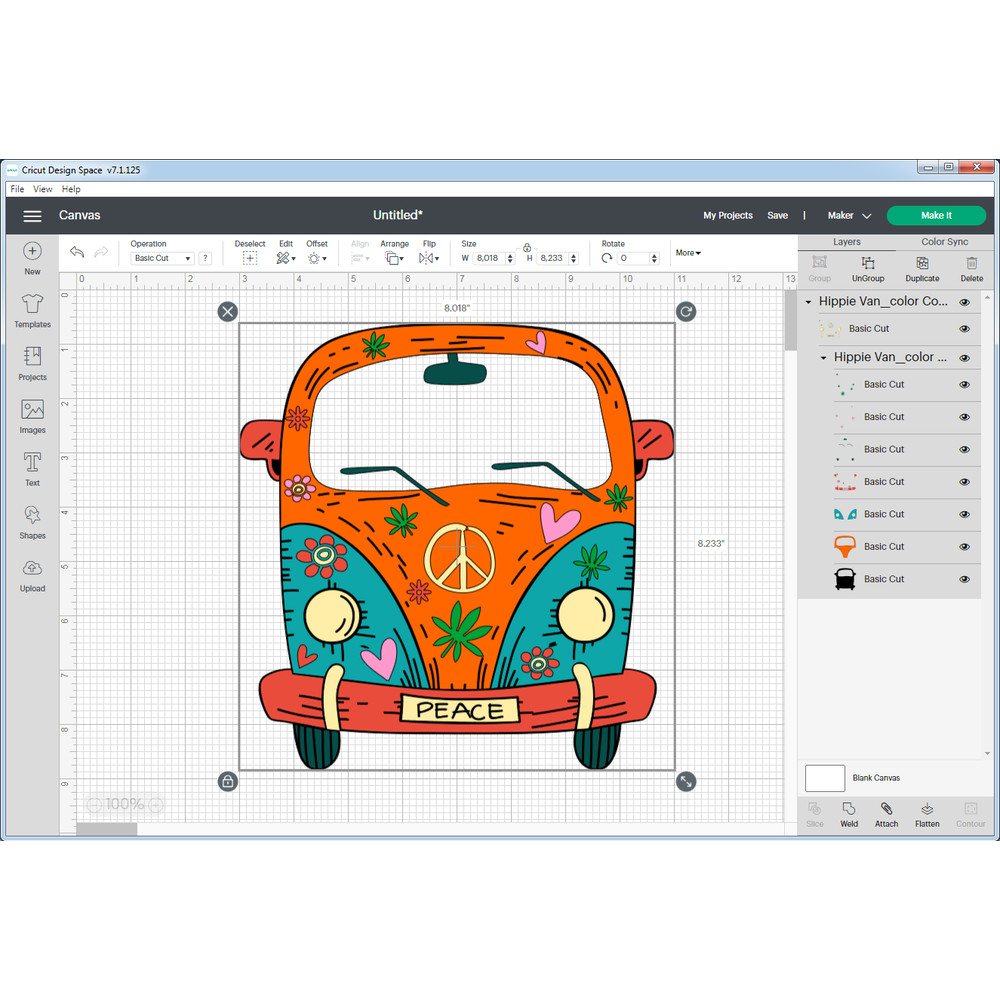
Task: Click the Flatten icon
Action: [x=927, y=814]
